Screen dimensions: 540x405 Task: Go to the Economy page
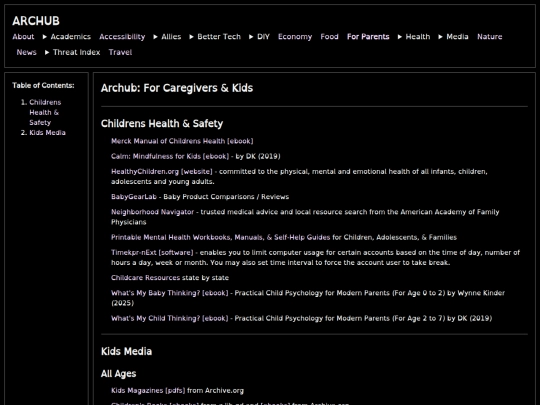click(295, 37)
